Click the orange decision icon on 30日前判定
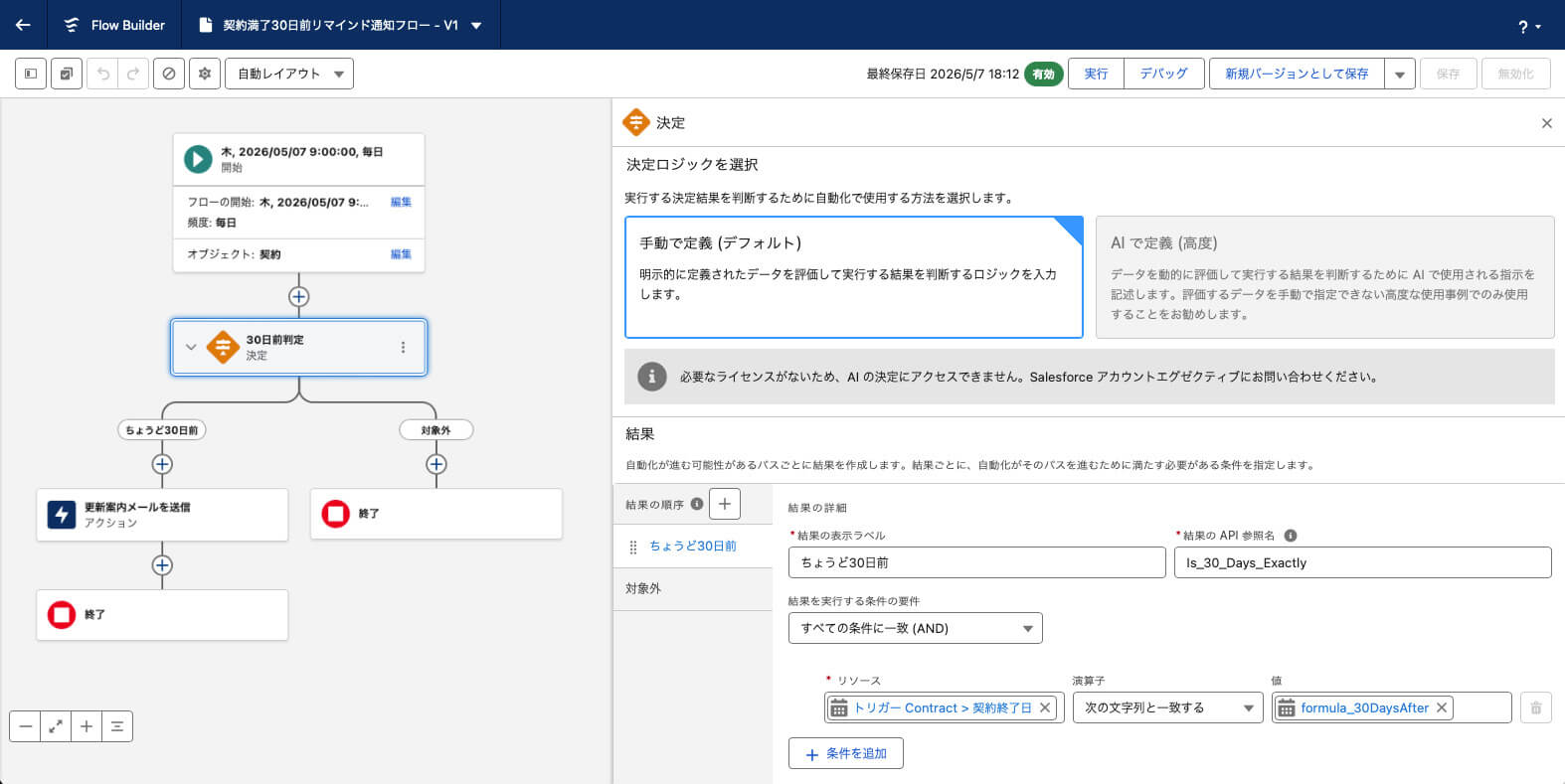Image resolution: width=1565 pixels, height=784 pixels. 223,347
